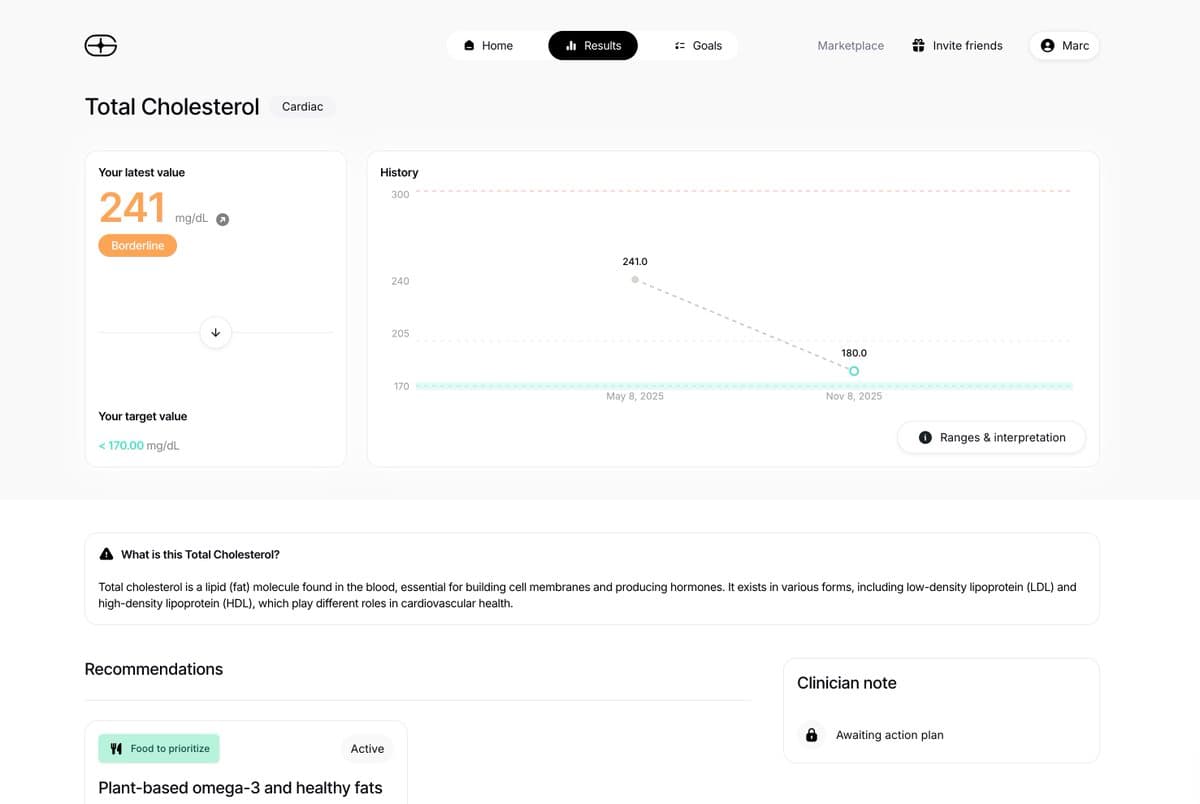Click the Total Cholesterol page heading
Image resolution: width=1200 pixels, height=804 pixels.
tap(172, 107)
